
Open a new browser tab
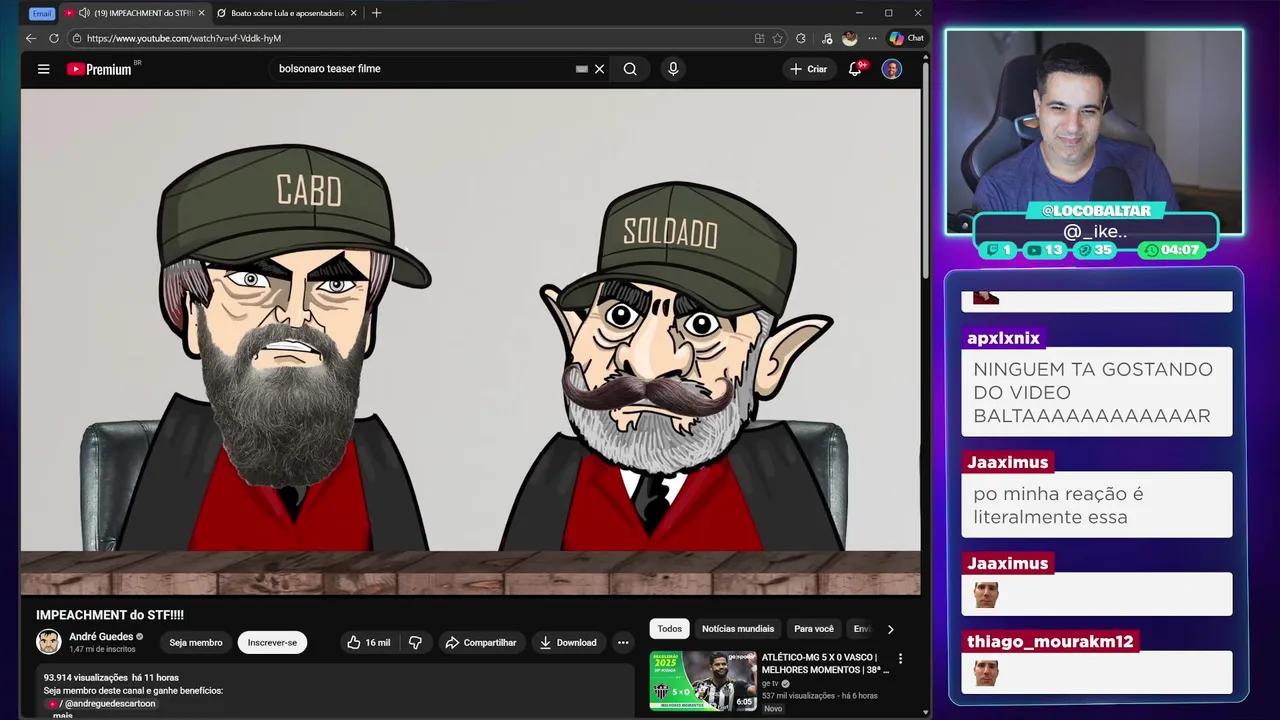376,13
